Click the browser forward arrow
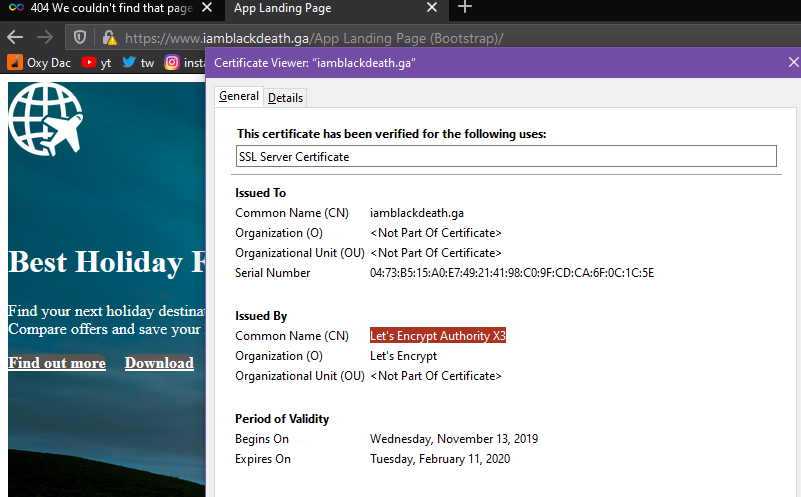801x497 pixels. 45,37
